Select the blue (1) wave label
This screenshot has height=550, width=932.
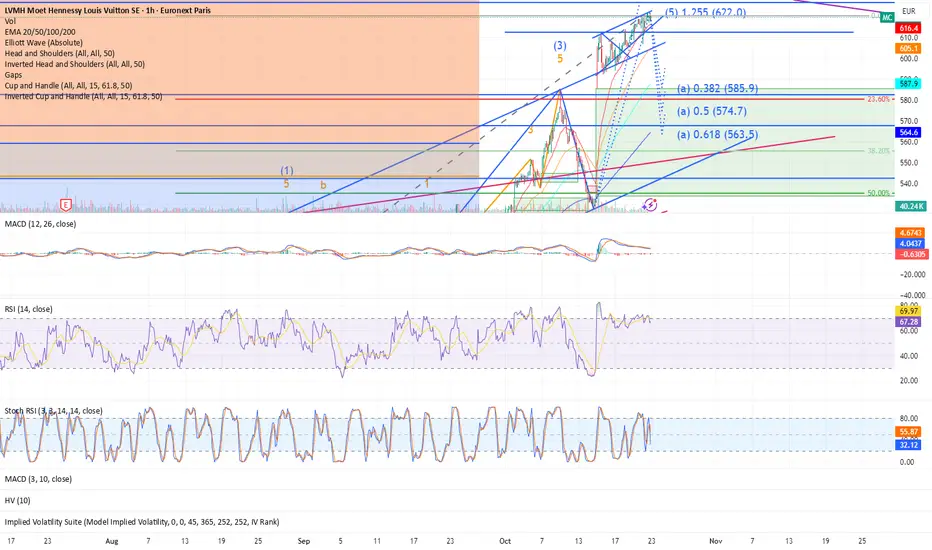point(286,171)
